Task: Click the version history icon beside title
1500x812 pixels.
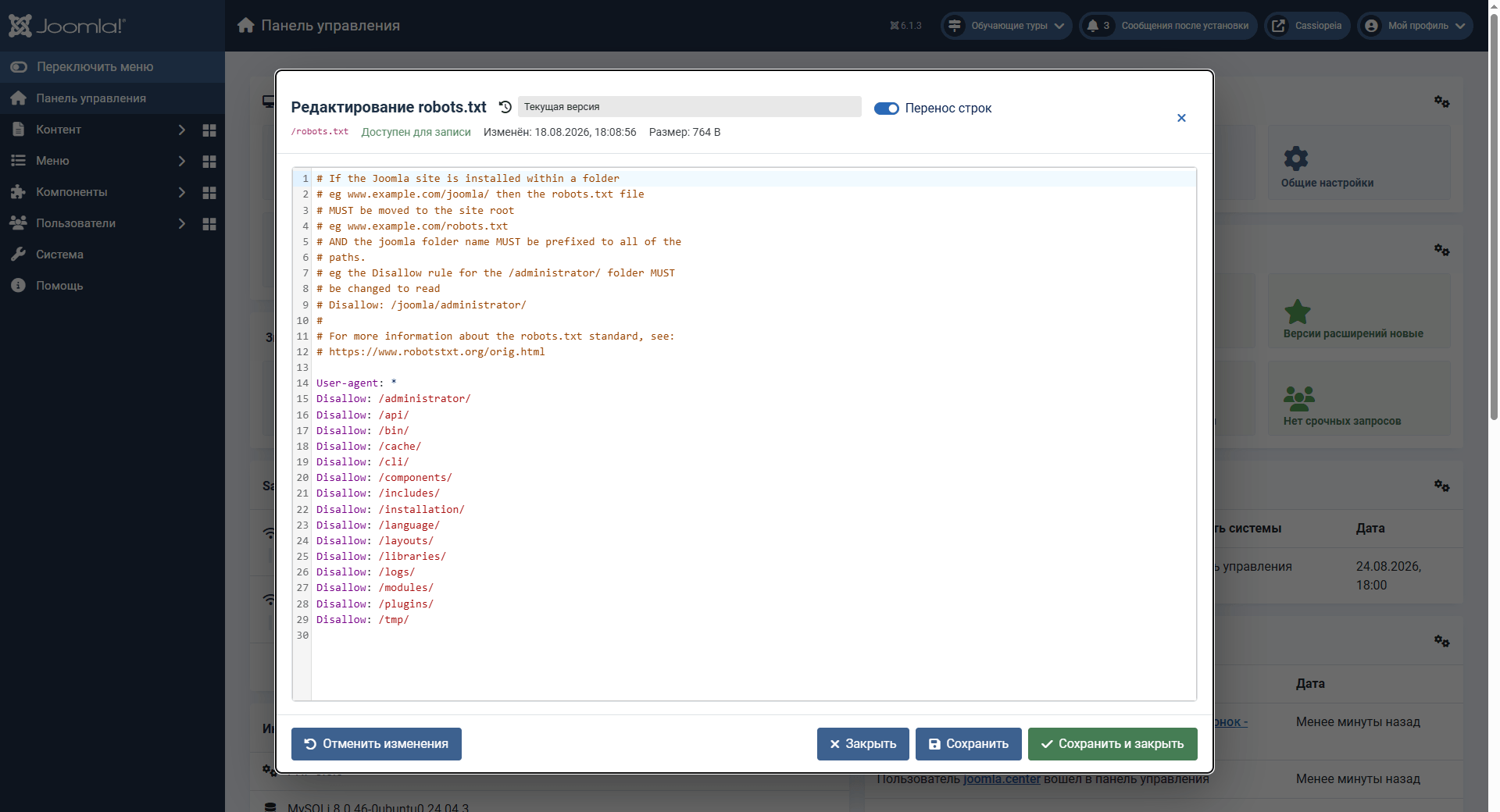Action: click(505, 107)
